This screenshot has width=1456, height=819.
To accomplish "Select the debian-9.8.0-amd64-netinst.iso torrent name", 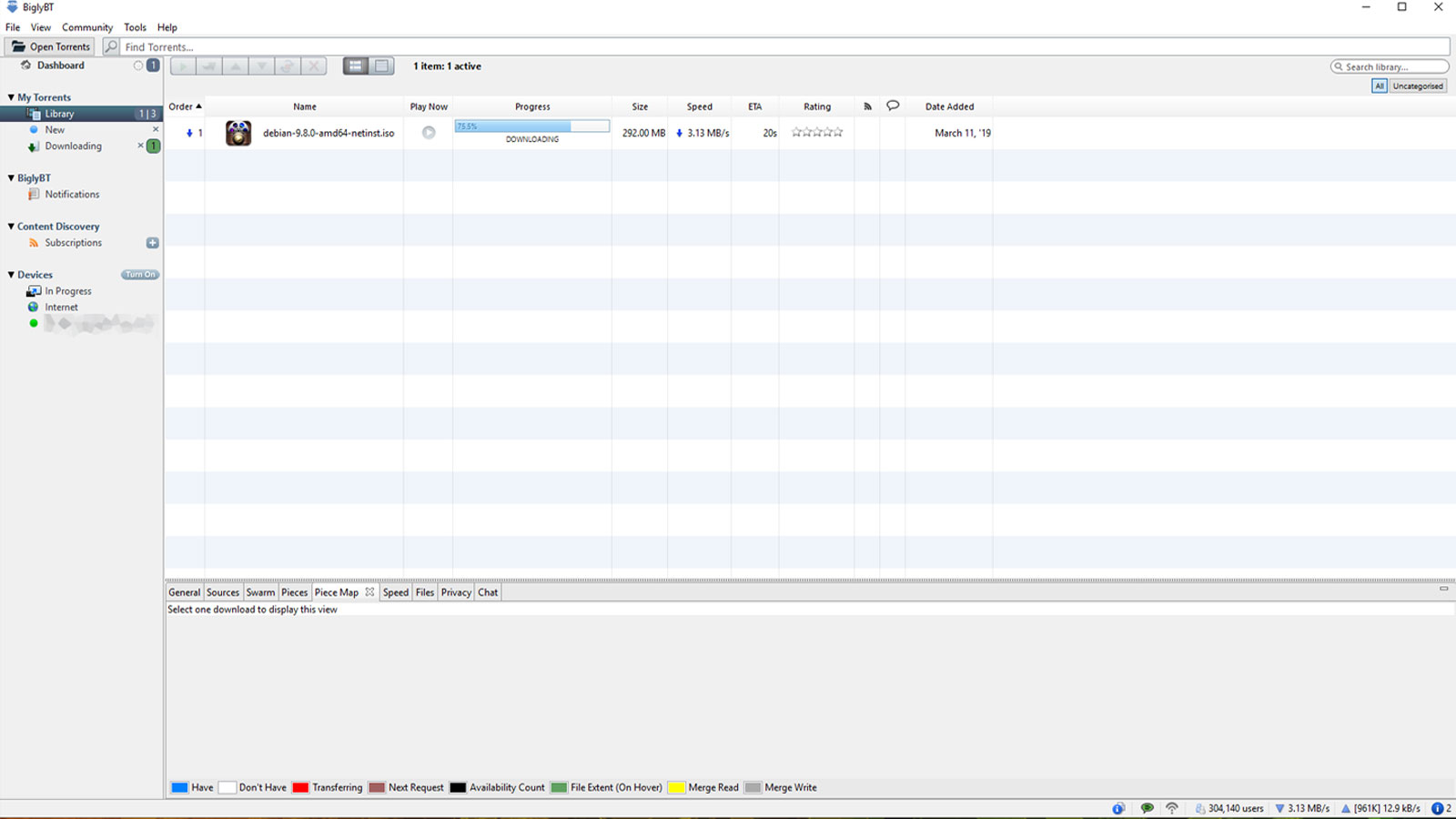I will point(329,133).
